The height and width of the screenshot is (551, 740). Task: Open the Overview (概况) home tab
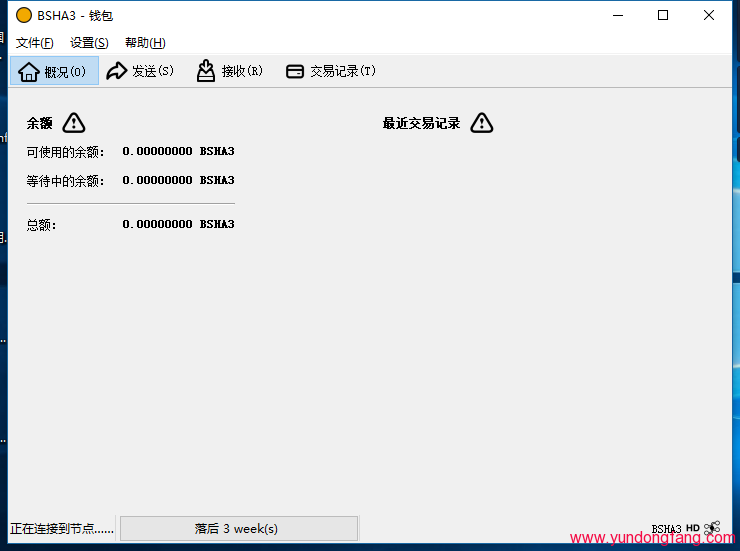[x=55, y=71]
